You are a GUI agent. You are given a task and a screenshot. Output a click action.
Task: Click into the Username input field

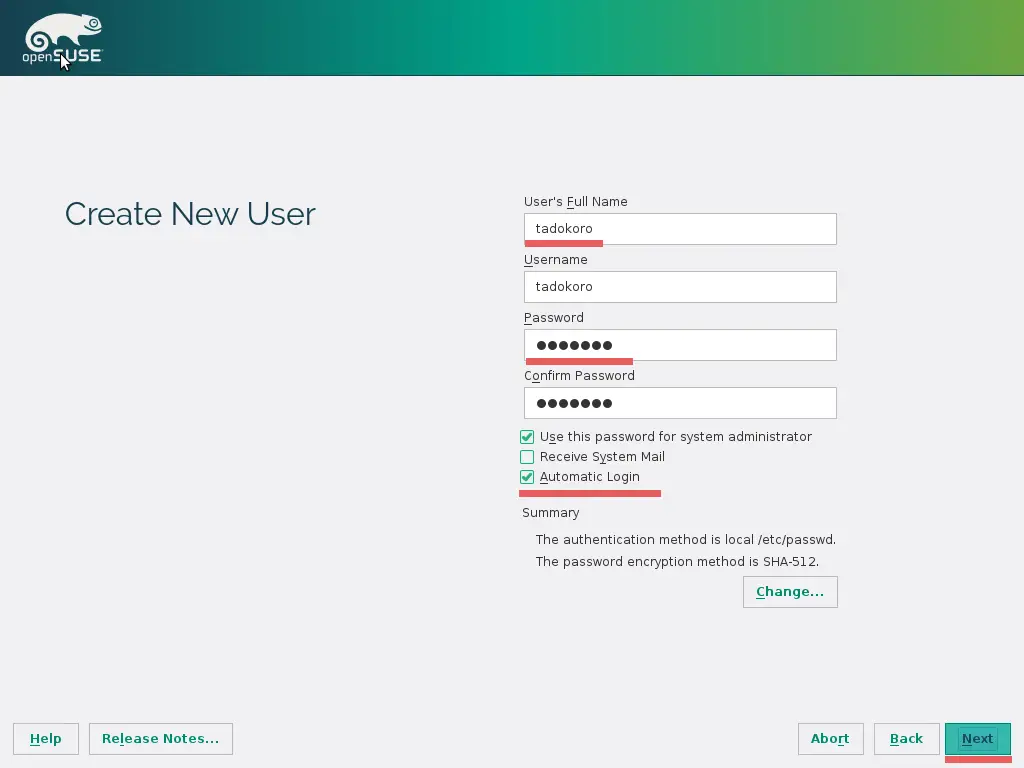click(680, 287)
